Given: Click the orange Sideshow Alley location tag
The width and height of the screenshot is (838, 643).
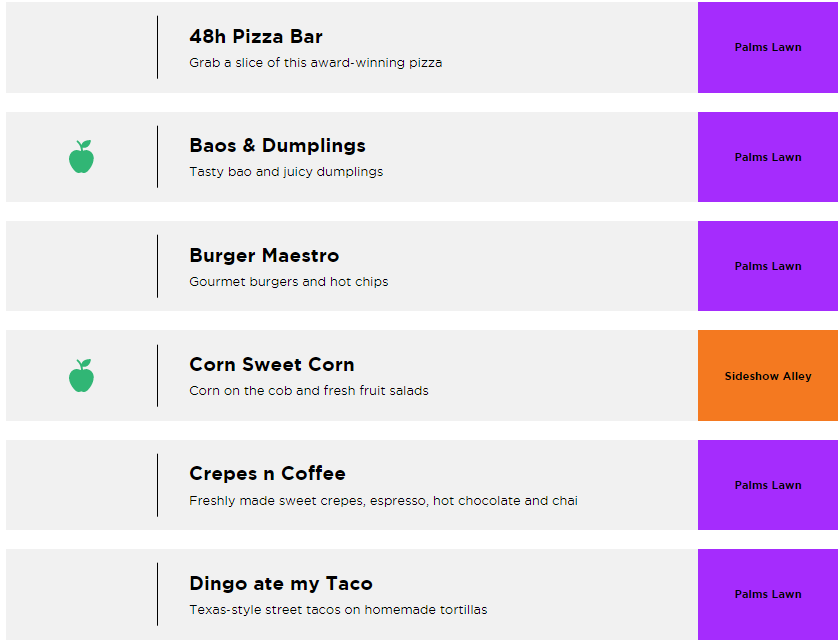Looking at the screenshot, I should 768,376.
